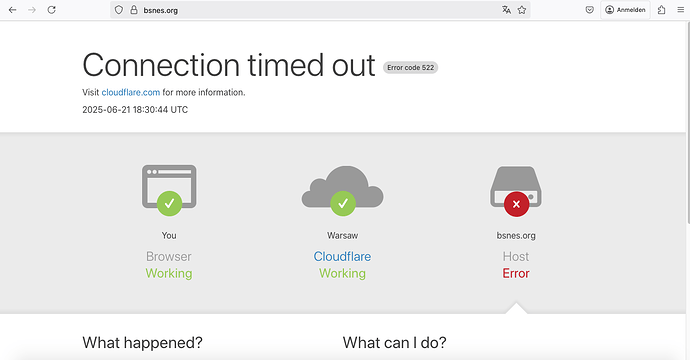Save page to Pocket

coord(590,10)
